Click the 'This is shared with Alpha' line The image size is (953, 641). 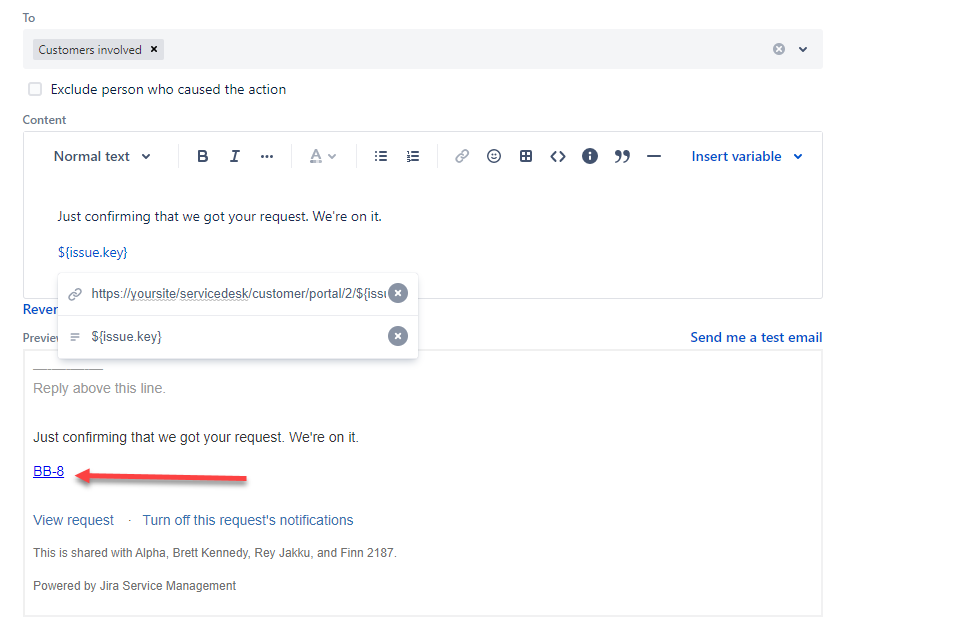coord(215,553)
